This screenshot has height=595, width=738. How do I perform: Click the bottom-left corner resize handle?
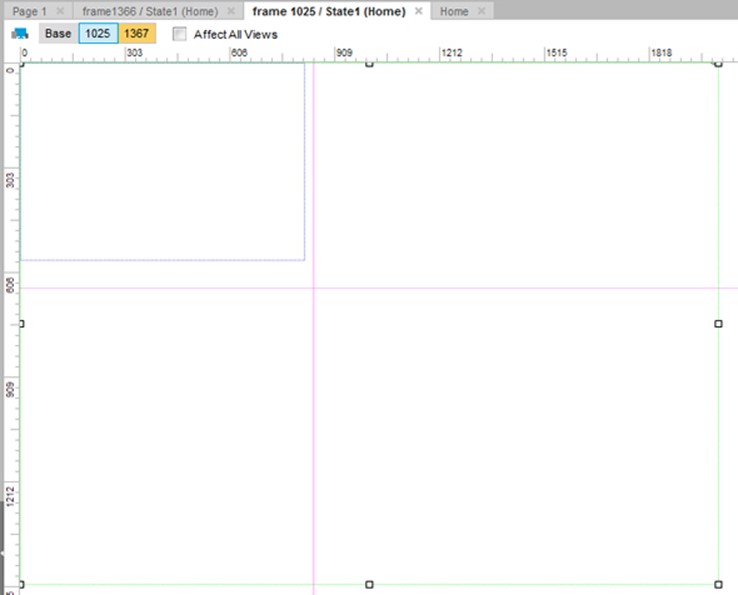point(21,585)
